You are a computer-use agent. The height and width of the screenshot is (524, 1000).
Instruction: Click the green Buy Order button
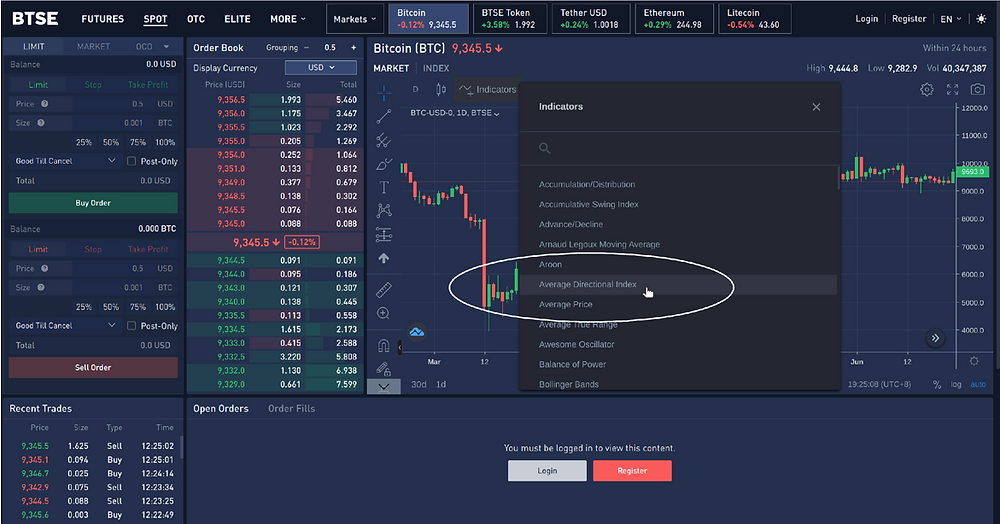point(93,203)
